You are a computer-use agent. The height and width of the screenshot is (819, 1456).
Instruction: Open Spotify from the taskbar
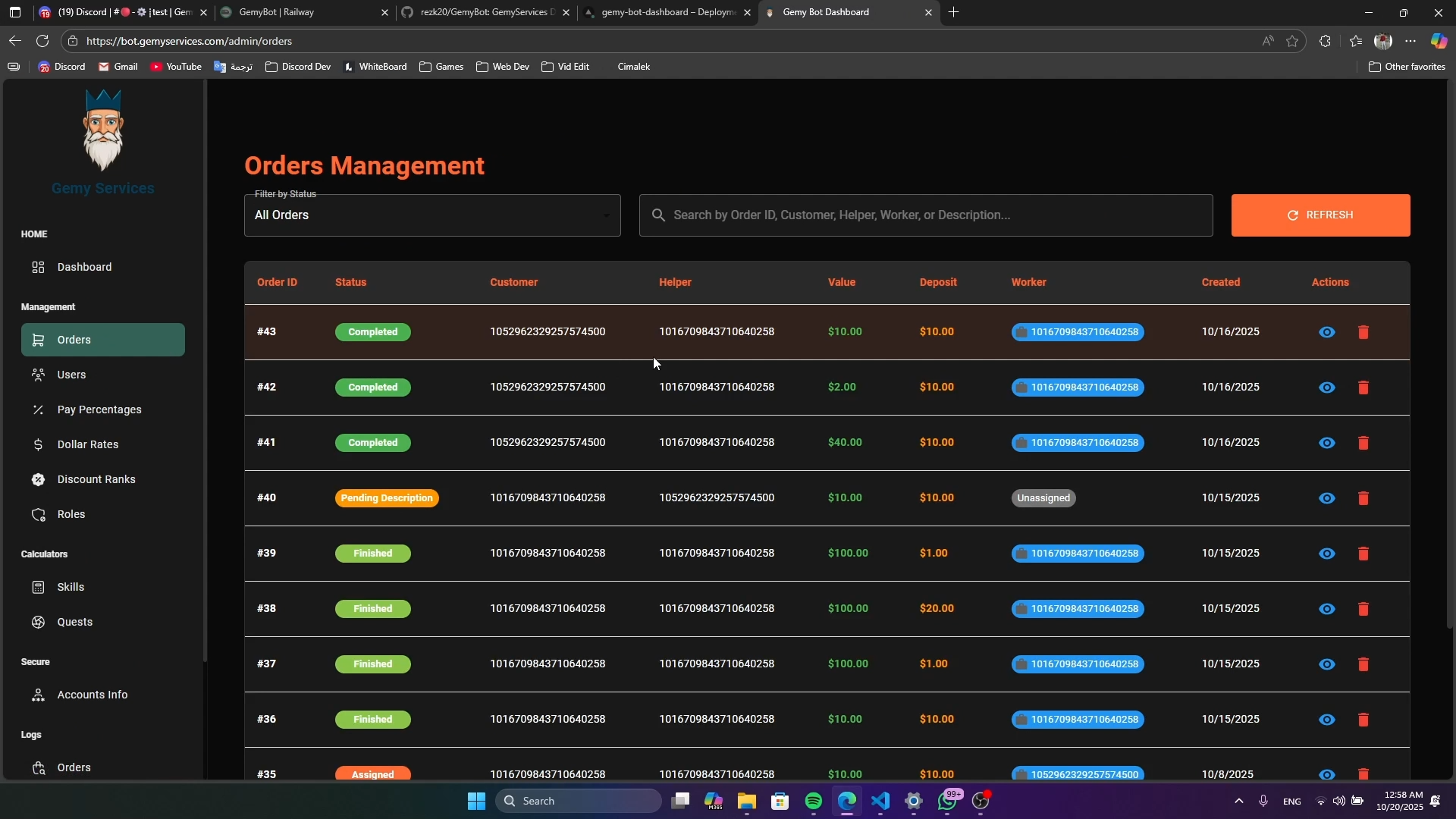coord(814,802)
